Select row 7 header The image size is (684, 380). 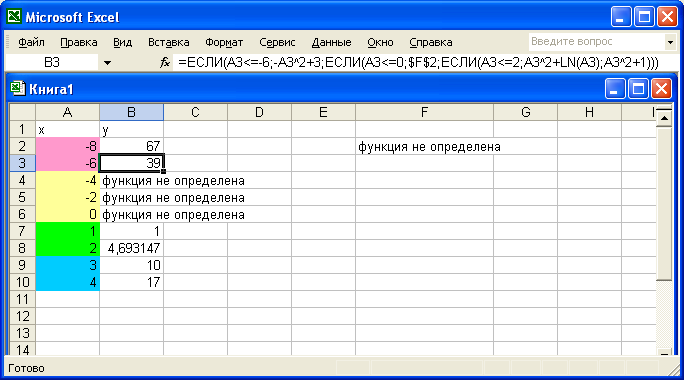pos(22,231)
